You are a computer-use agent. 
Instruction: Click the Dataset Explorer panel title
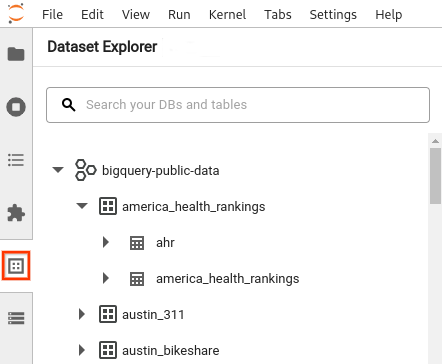click(x=102, y=47)
